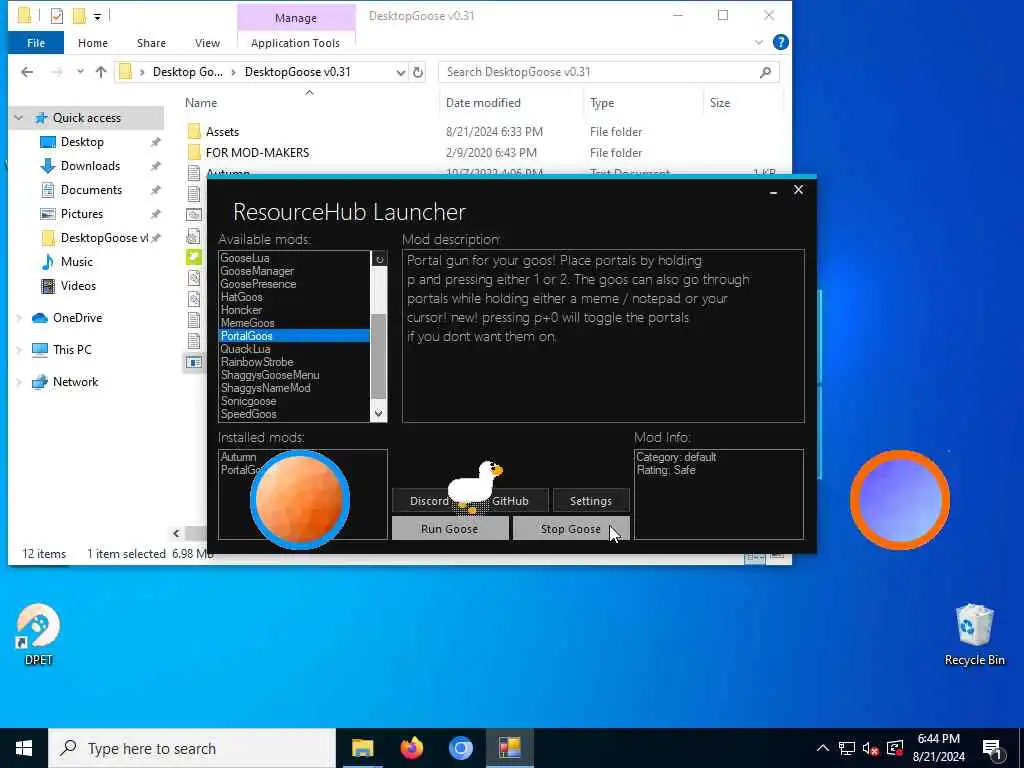This screenshot has height=768, width=1024.
Task: Open launcher Settings button
Action: pos(590,501)
